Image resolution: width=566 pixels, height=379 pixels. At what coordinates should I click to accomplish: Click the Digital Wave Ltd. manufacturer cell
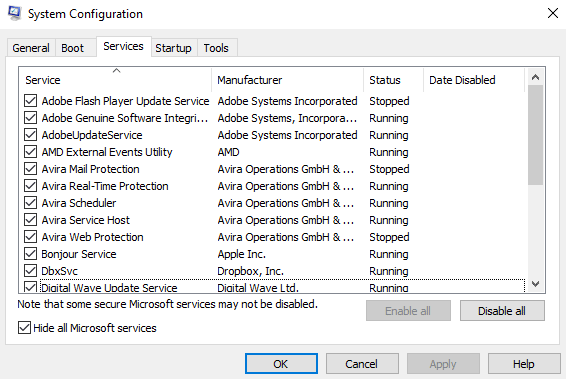(258, 287)
